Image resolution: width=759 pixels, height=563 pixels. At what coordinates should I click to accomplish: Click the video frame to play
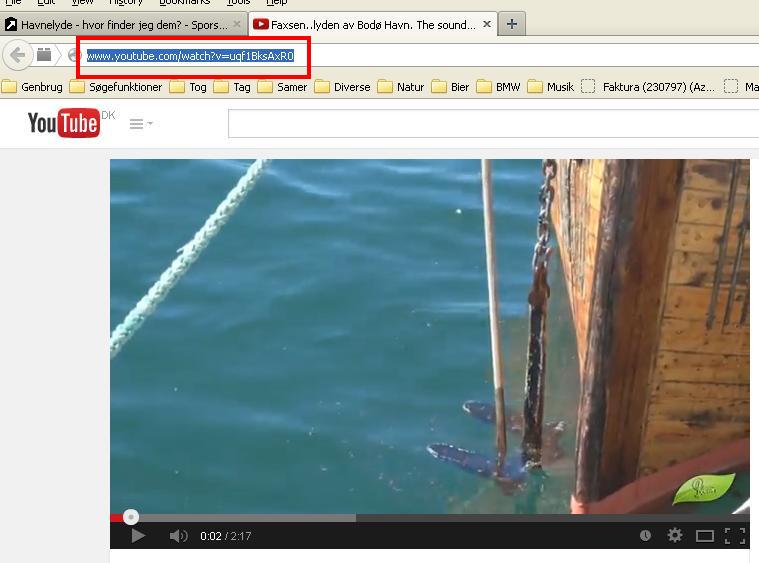430,336
